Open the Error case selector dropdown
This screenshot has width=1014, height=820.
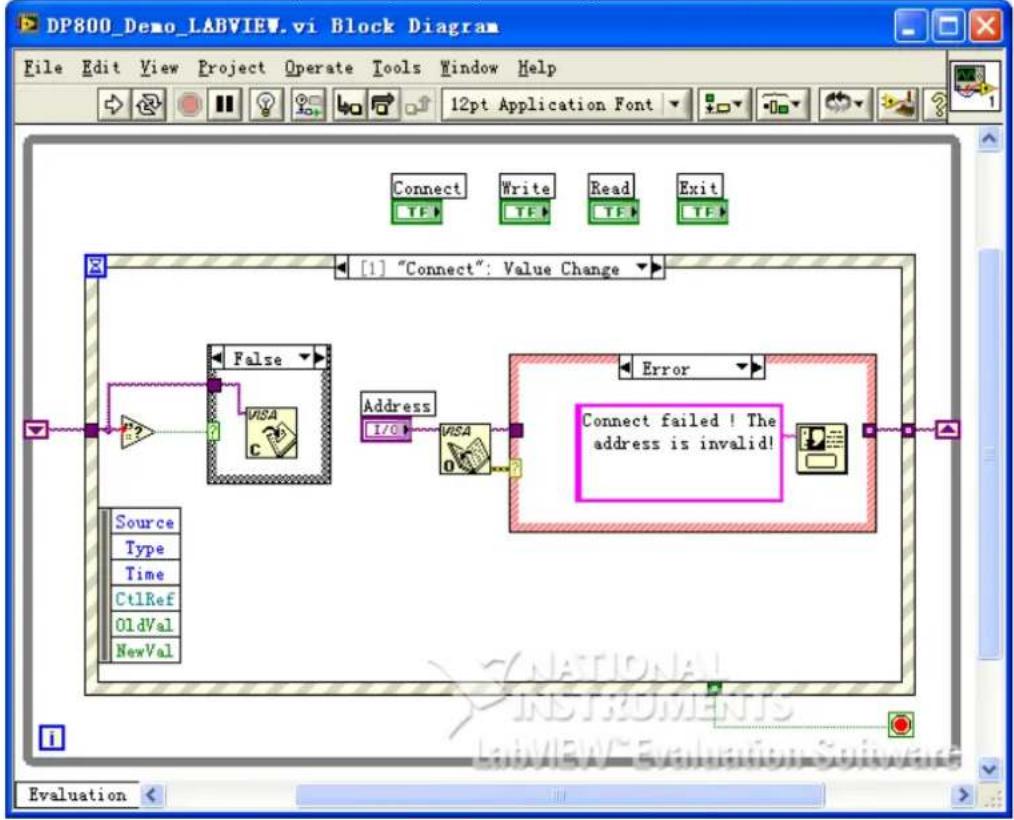click(x=742, y=368)
